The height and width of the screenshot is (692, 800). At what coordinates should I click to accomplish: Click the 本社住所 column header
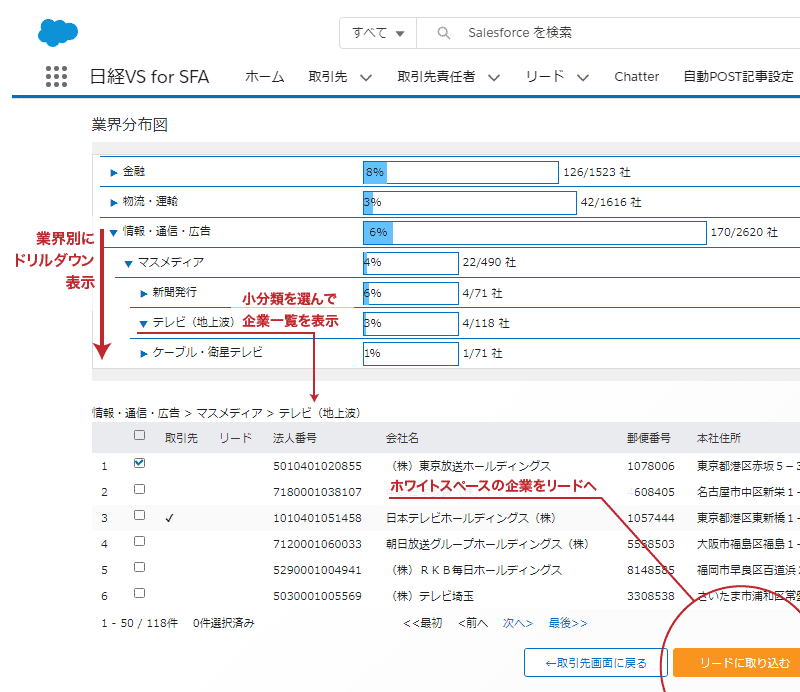click(719, 438)
